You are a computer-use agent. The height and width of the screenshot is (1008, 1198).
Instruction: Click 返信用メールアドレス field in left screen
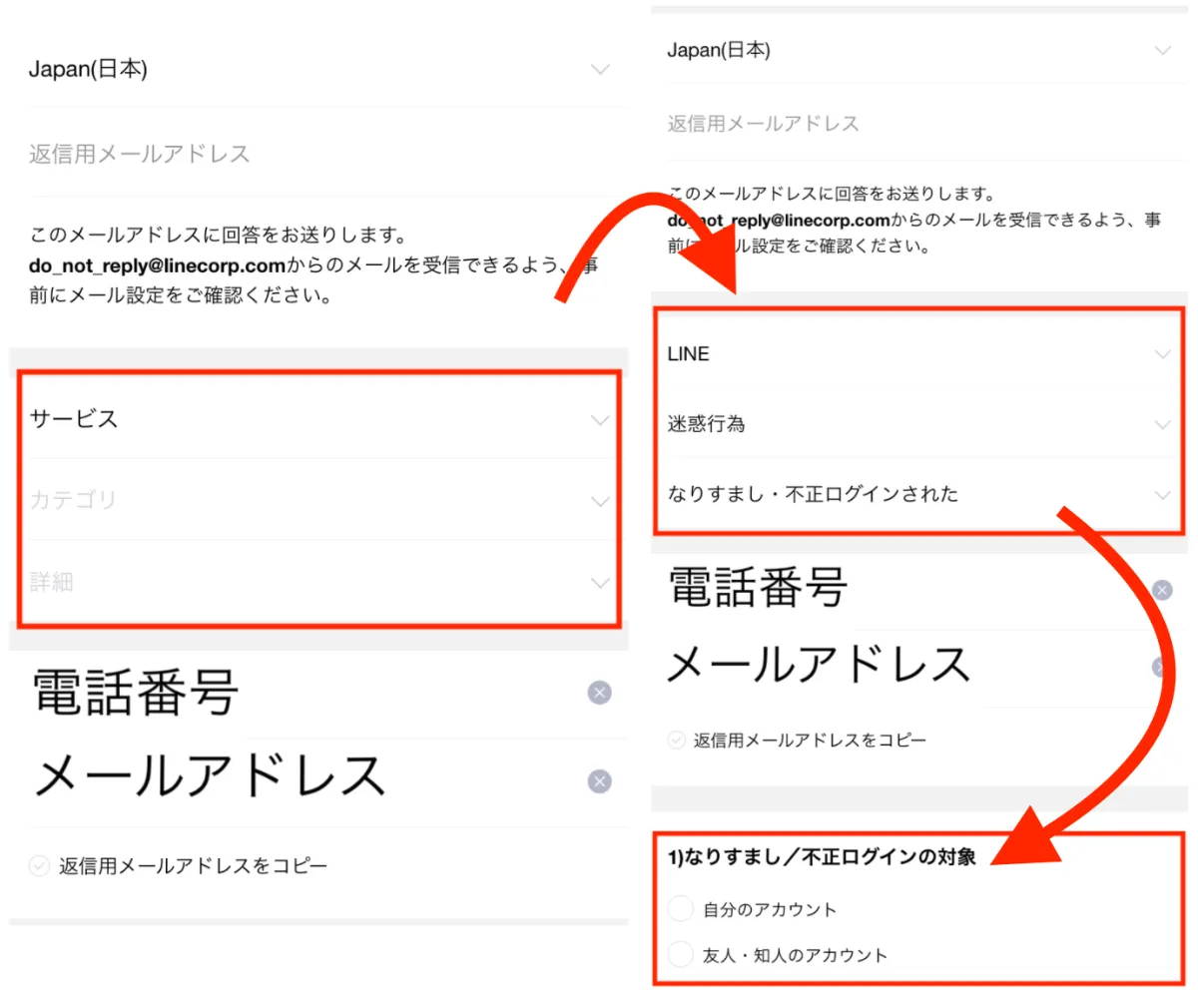click(x=319, y=154)
